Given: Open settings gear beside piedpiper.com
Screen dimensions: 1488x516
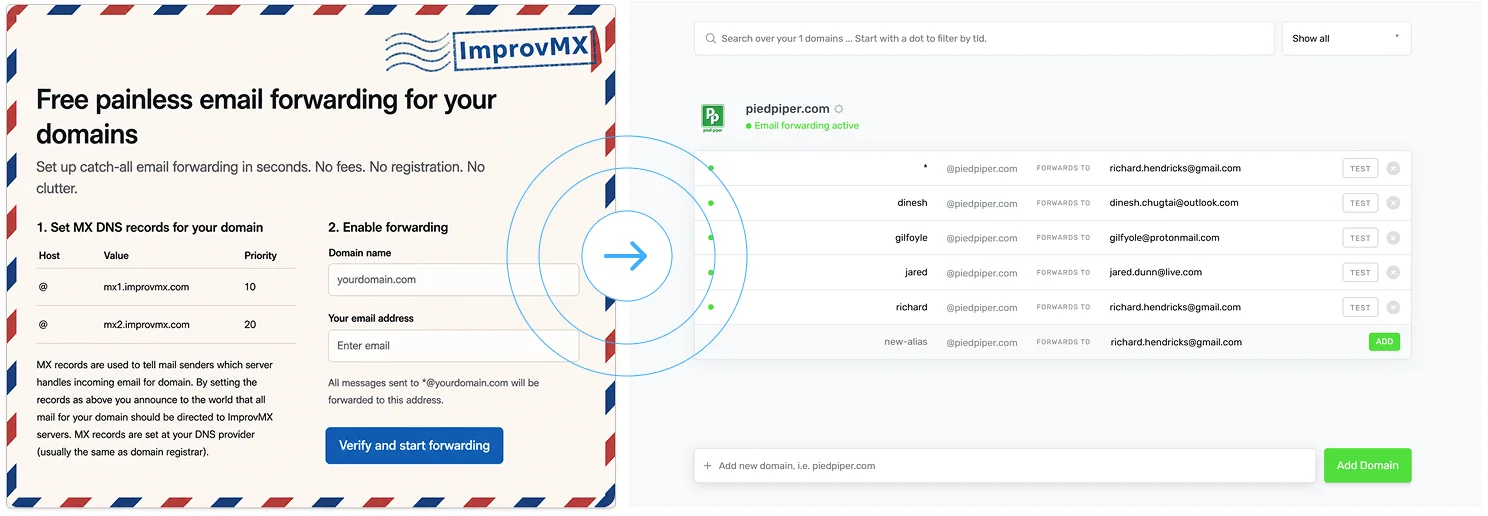Looking at the screenshot, I should [839, 109].
